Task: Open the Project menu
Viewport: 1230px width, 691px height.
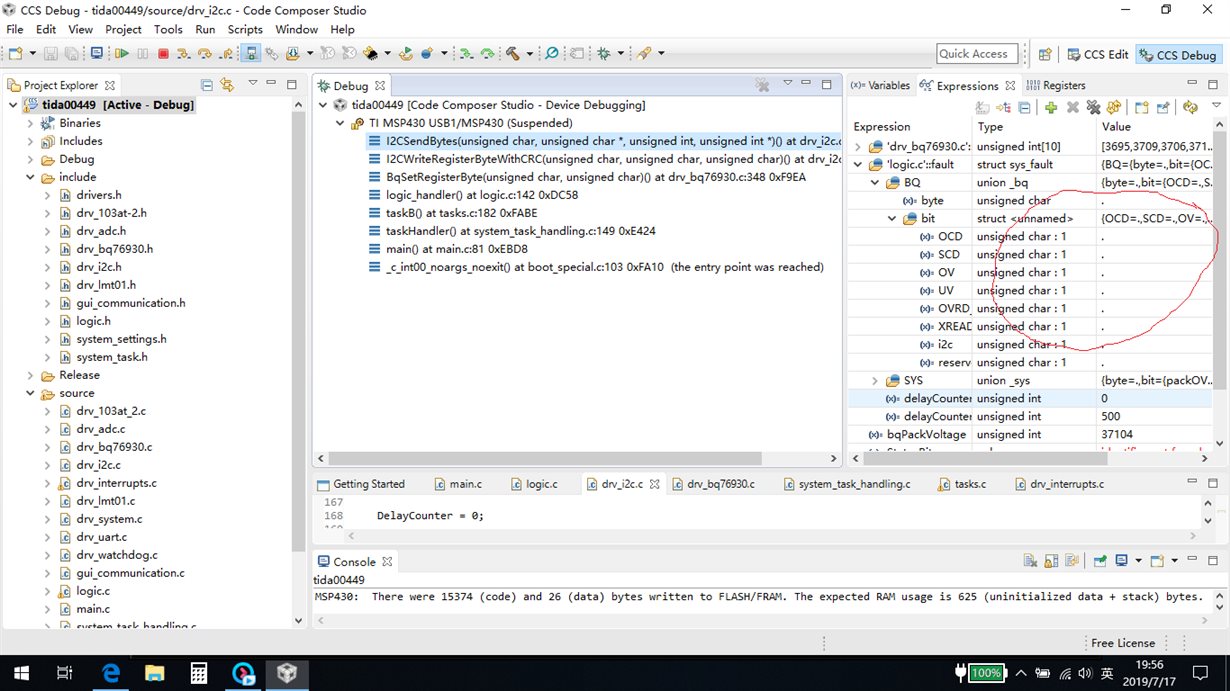Action: [123, 29]
